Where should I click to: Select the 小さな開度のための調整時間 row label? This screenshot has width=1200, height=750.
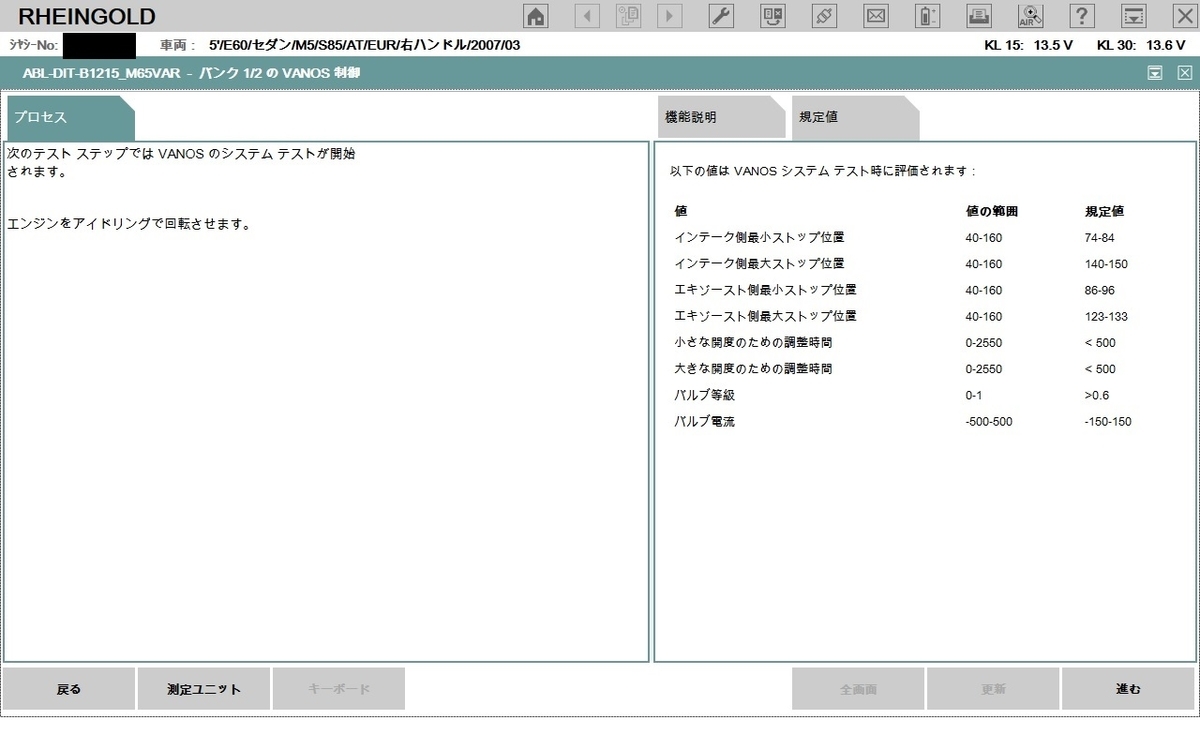(754, 343)
